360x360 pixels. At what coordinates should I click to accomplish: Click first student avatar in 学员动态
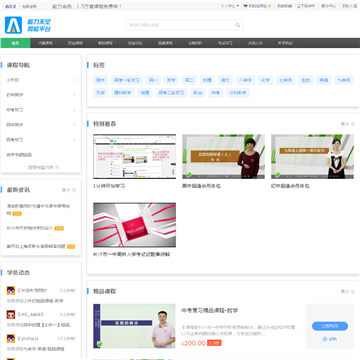(11, 290)
